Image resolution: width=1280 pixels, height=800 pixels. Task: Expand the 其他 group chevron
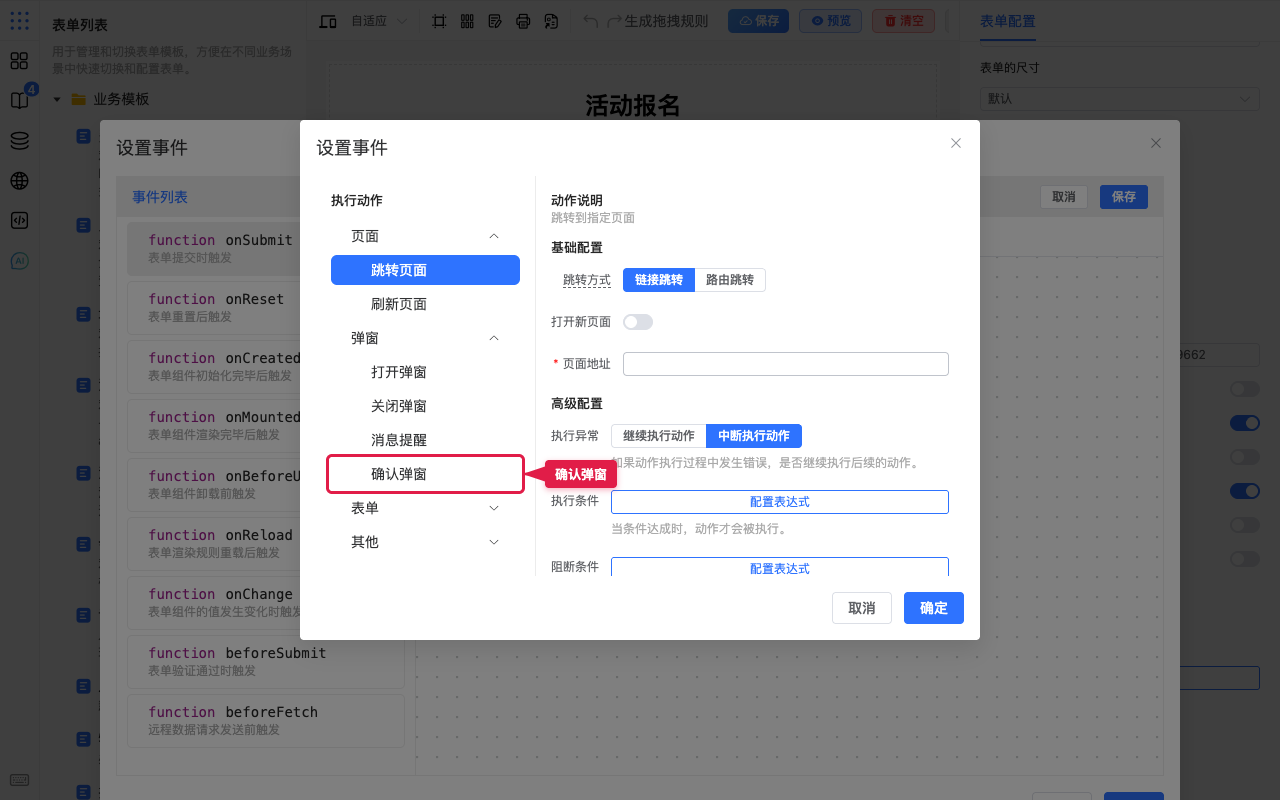(494, 542)
